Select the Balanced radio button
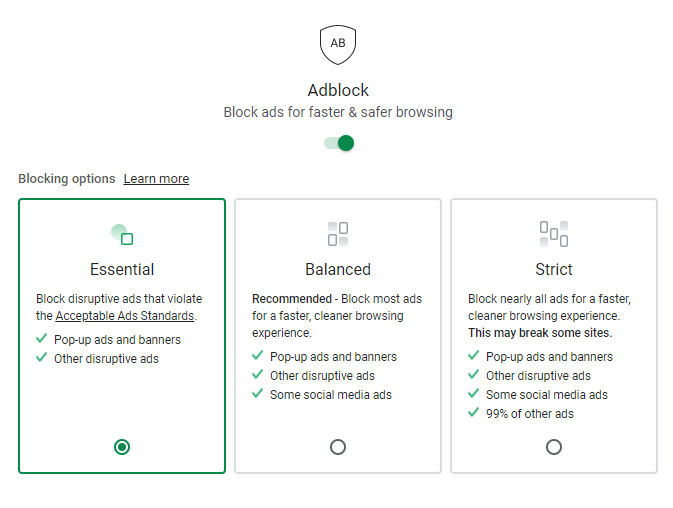Viewport: 673px width, 508px height. click(338, 447)
